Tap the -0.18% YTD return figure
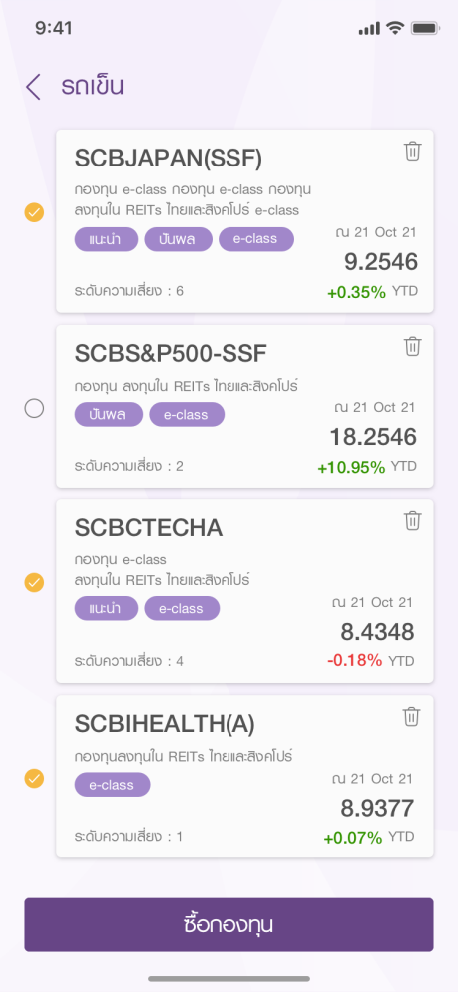This screenshot has height=992, width=458. [354, 660]
